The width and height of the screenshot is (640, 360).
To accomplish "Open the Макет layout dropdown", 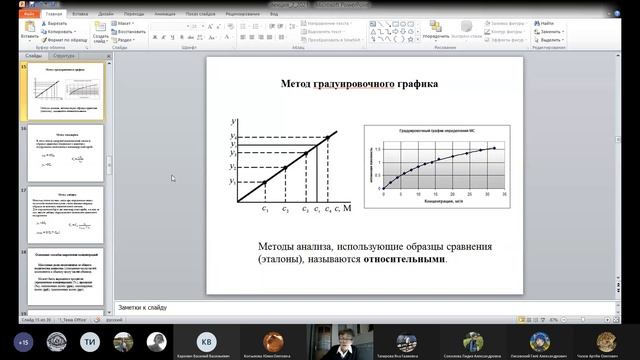I will click(x=122, y=23).
